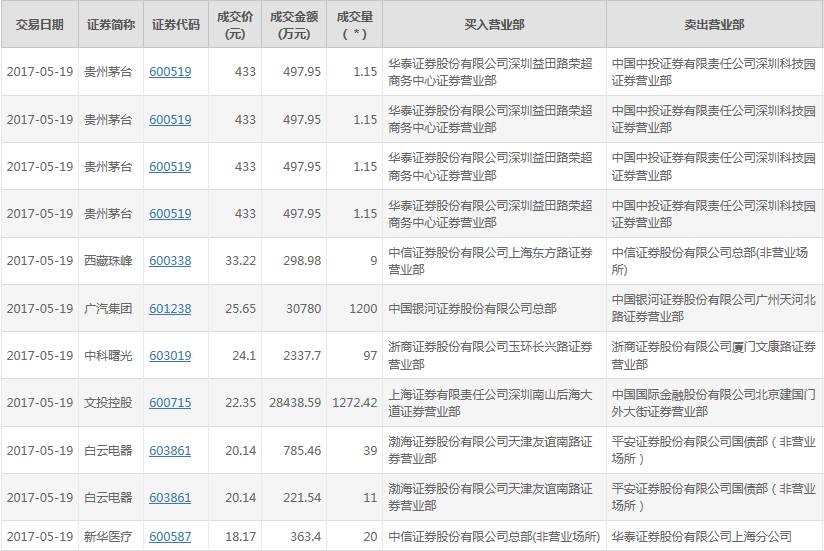Click the 交易日期 column header
The image size is (824, 551).
39,25
